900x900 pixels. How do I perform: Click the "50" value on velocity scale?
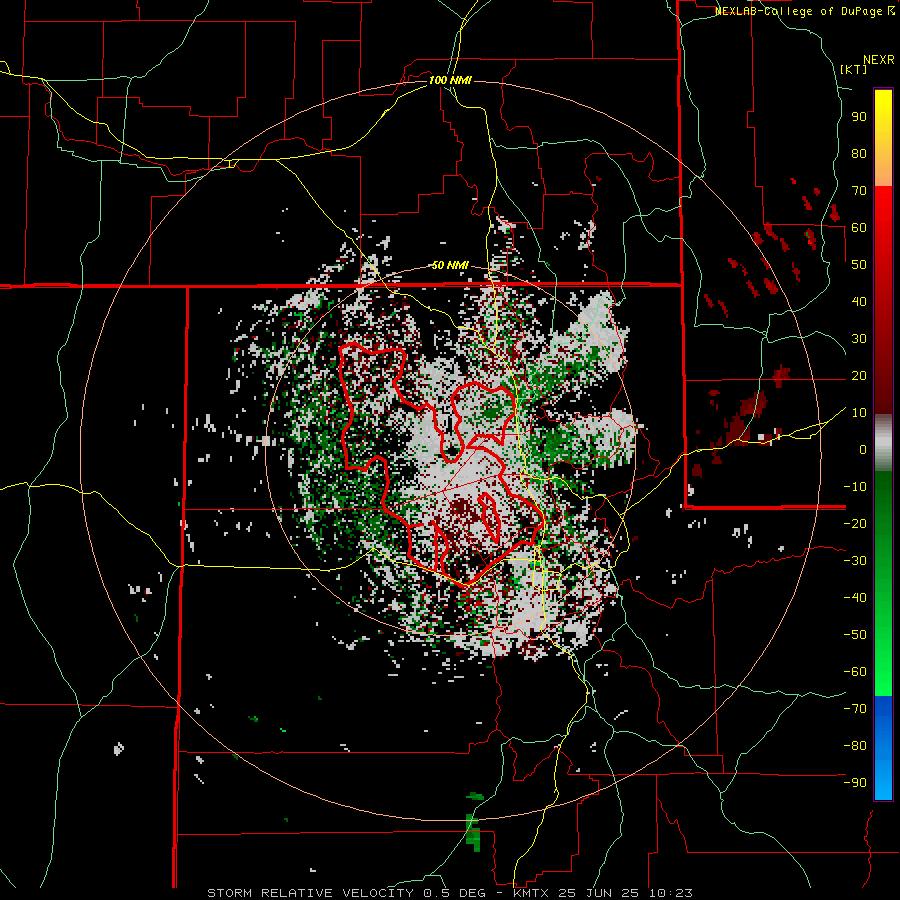859,265
